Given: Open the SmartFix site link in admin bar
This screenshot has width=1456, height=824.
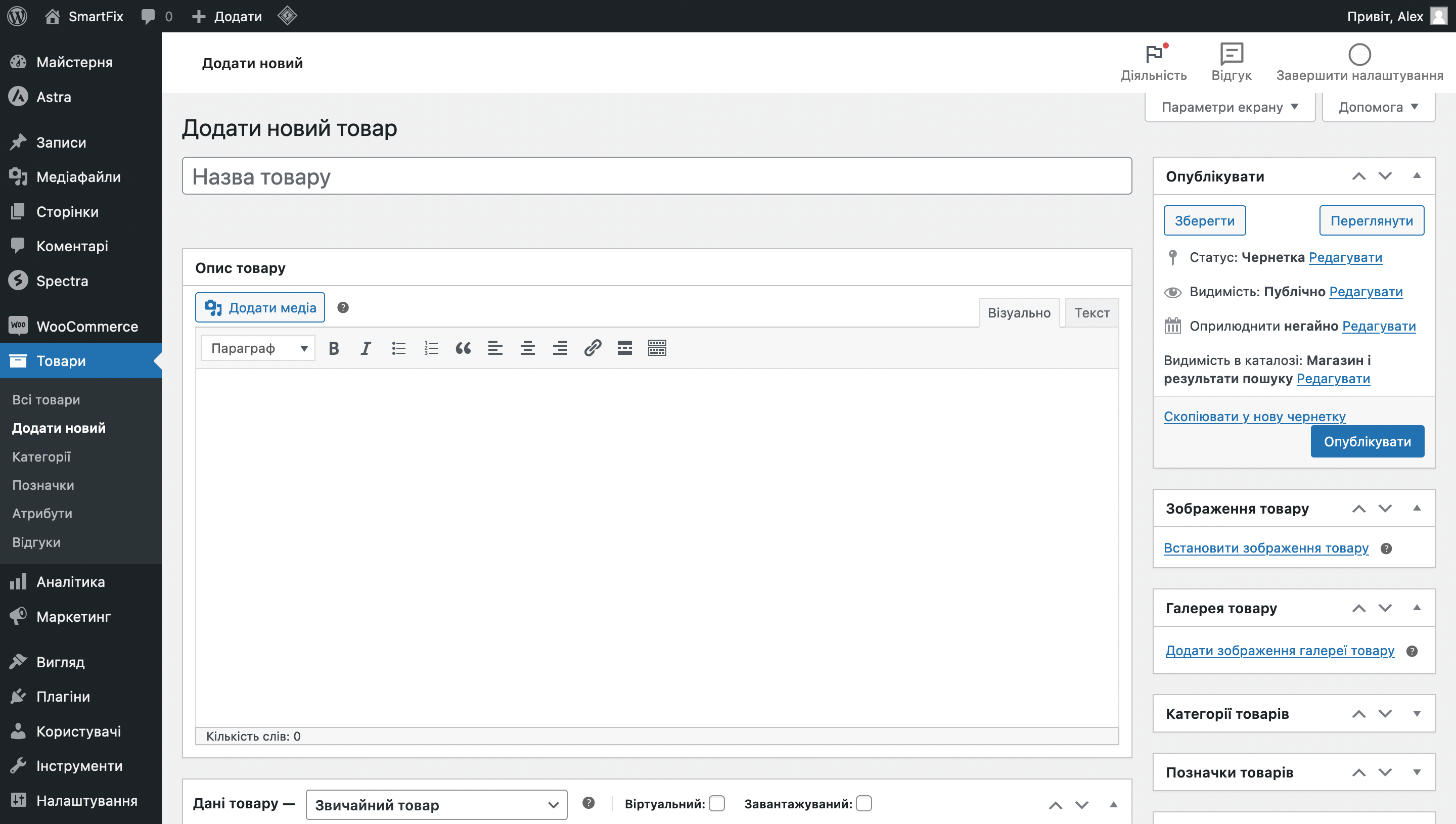Looking at the screenshot, I should coord(84,16).
